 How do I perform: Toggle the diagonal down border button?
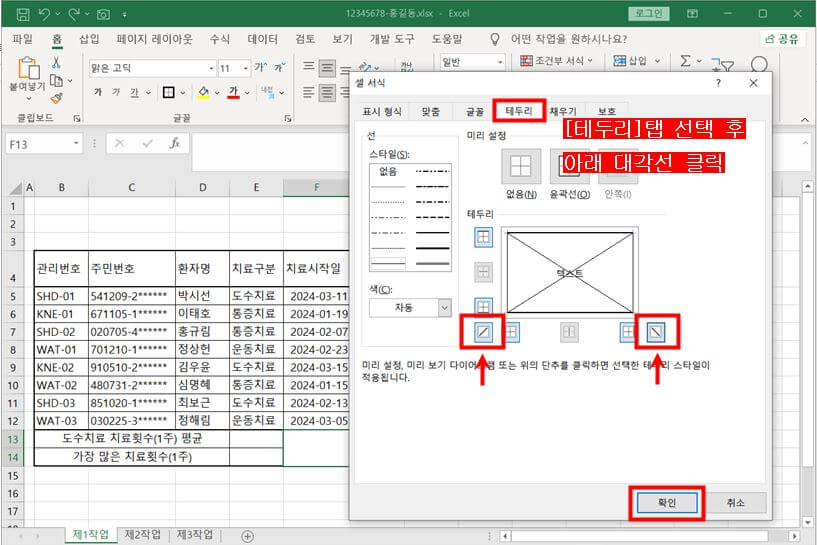(x=656, y=332)
